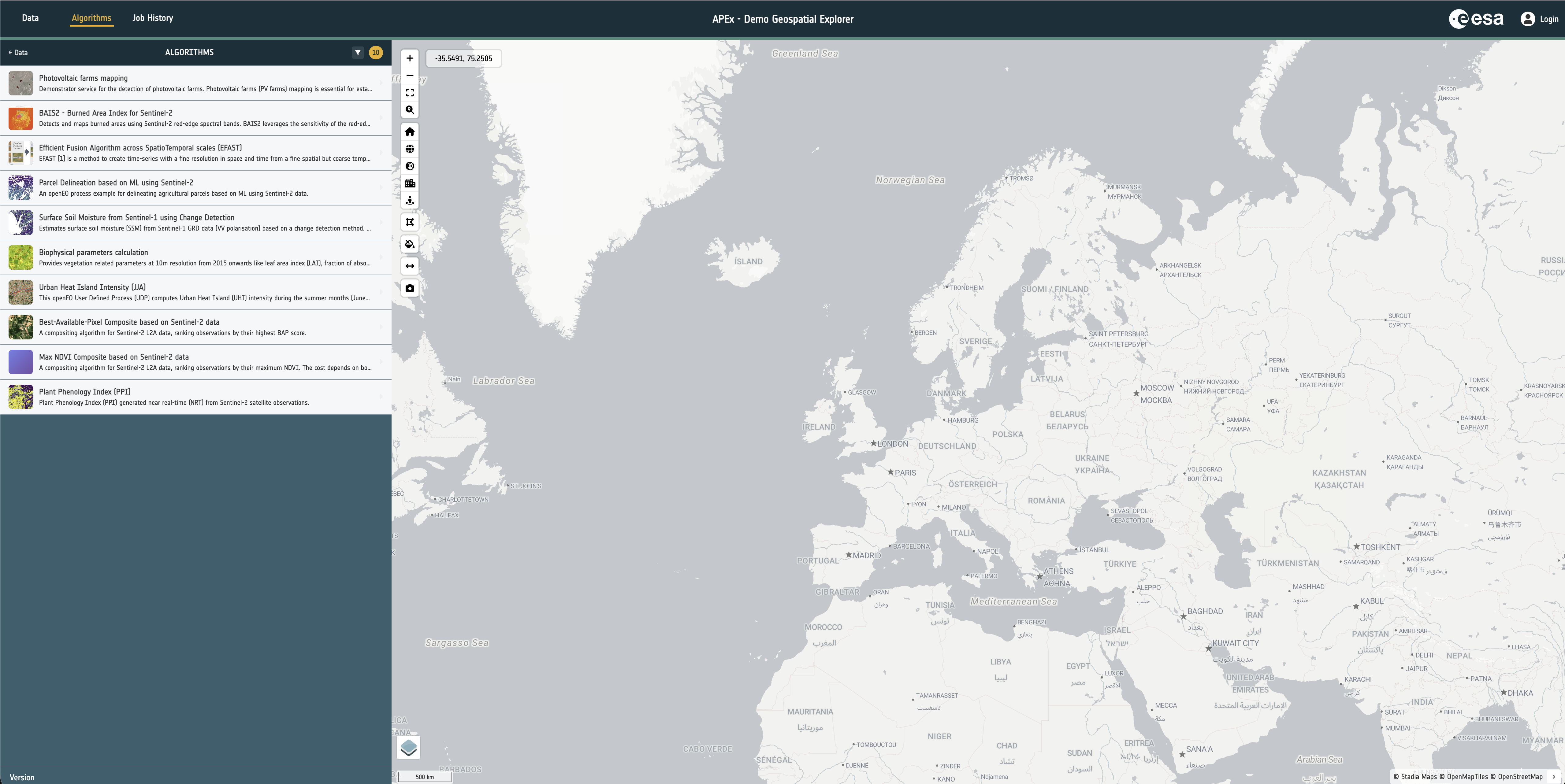Open the map layers switcher
The image size is (1565, 784).
coord(409,748)
